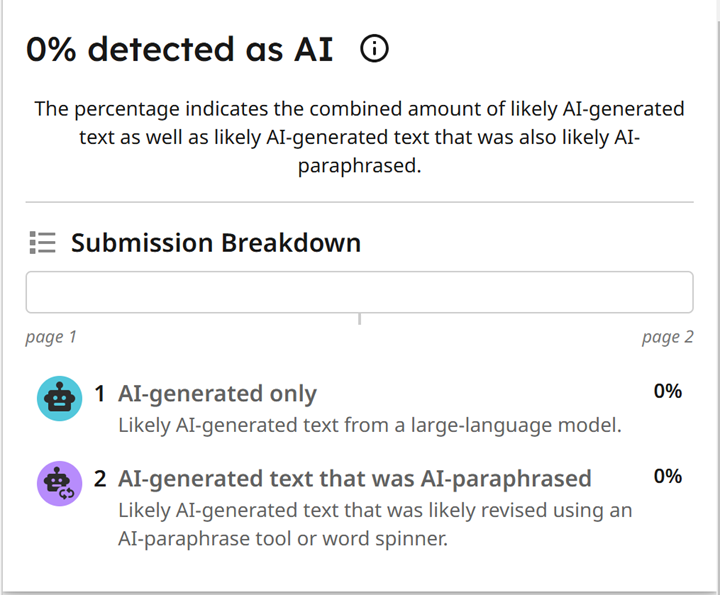Click the right half of the breakdown bar
Viewport: 720px width, 595px height.
(527, 292)
